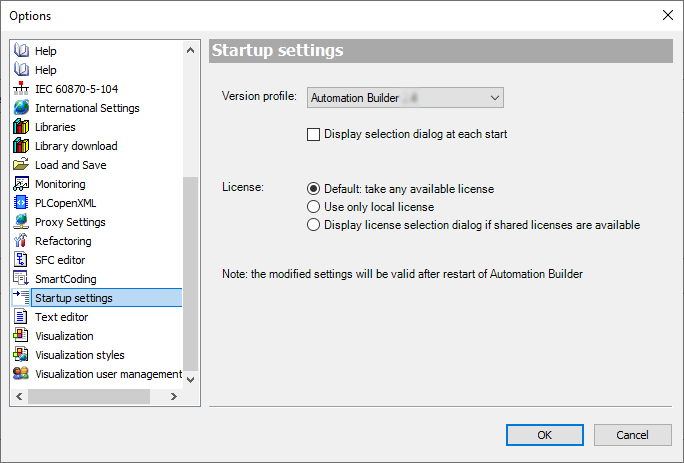This screenshot has height=463, width=684.
Task: Click the Text editor document icon
Action: point(21,316)
